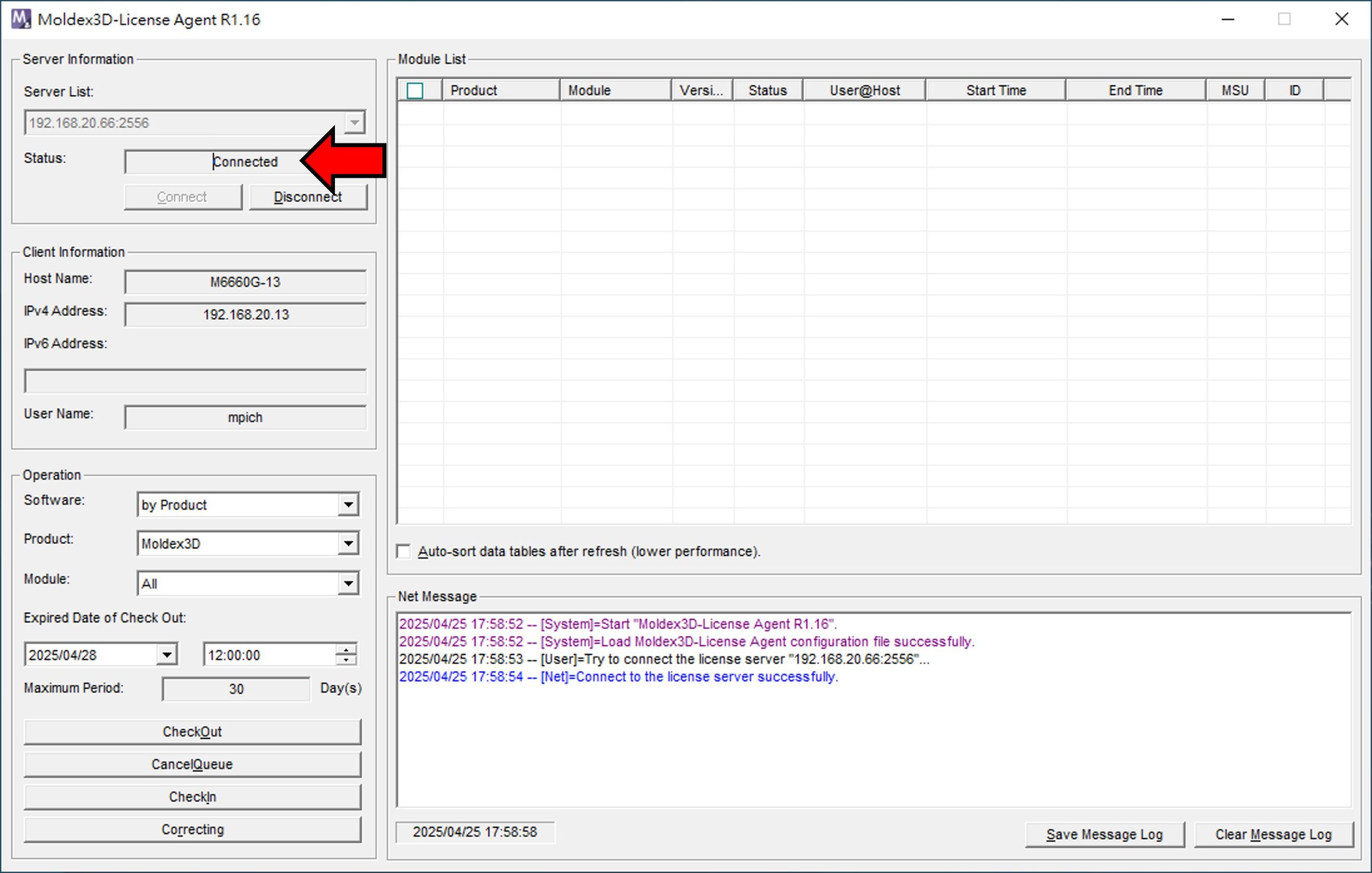Click the Maximum Period field 30
The height and width of the screenshot is (873, 1372).
click(236, 689)
